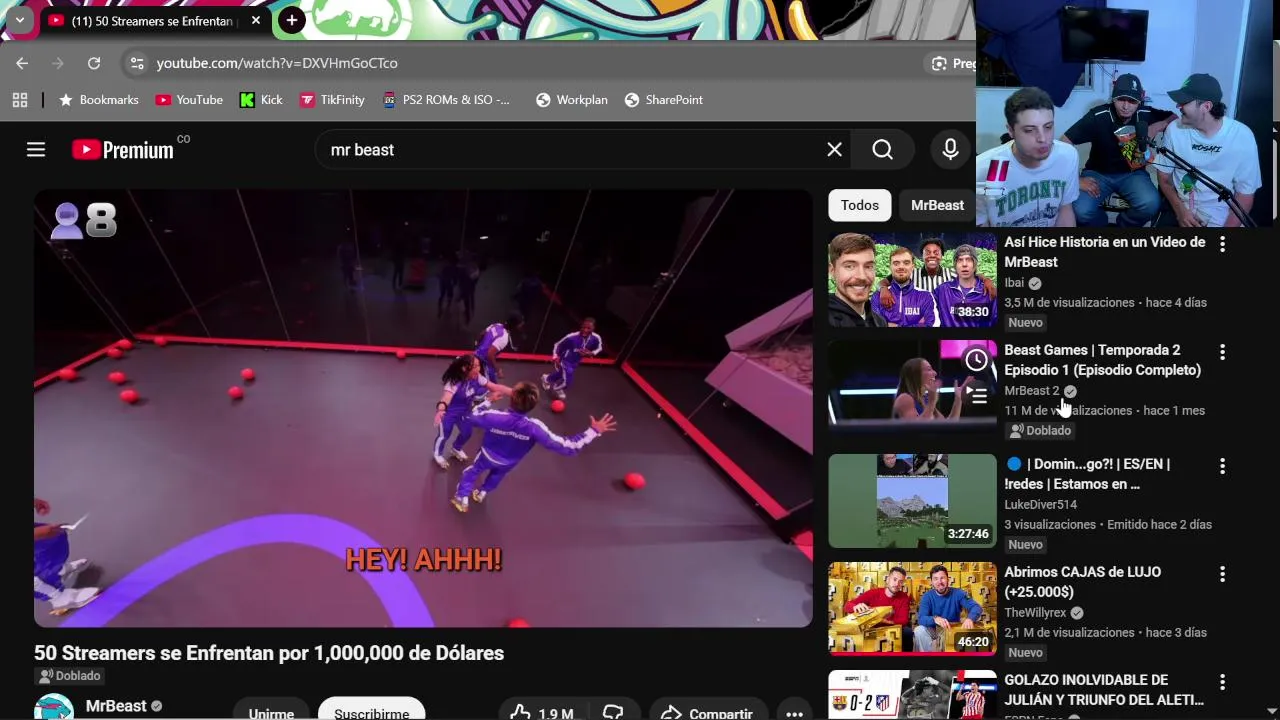Click the Doblado badge under video title
Screen dimensions: 1280x720
click(x=69, y=676)
